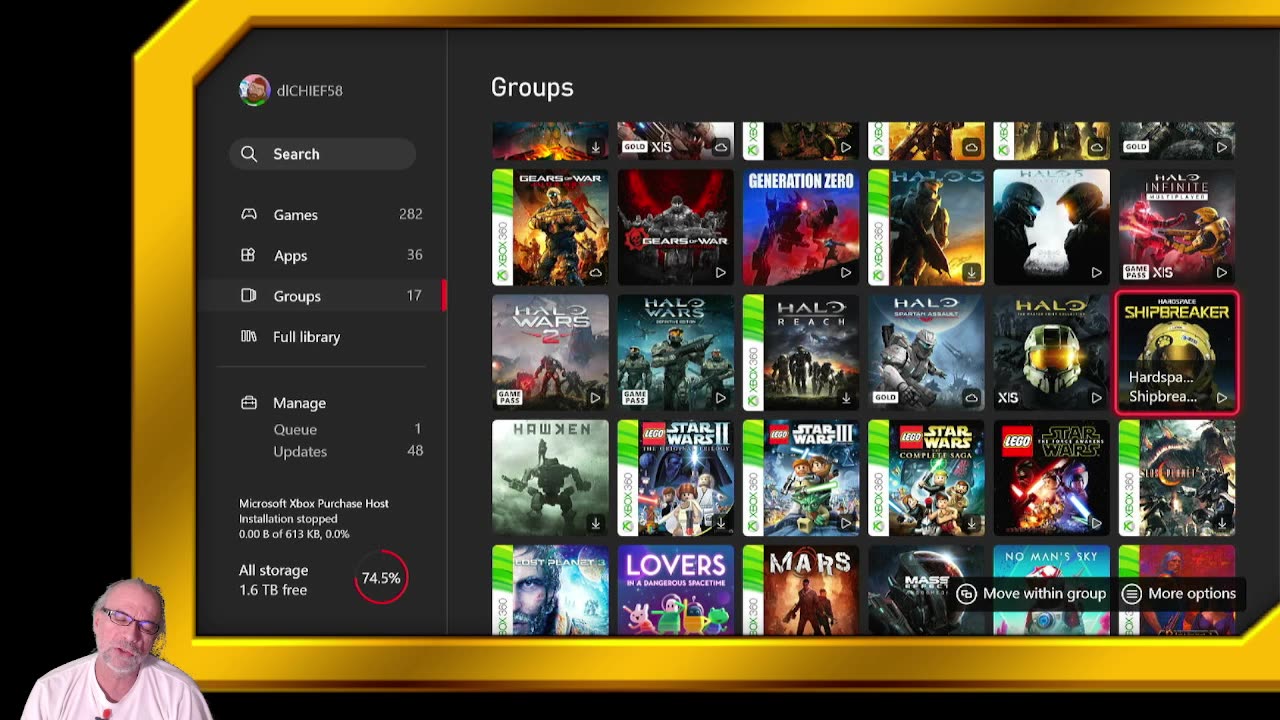Click the Groups page heading
This screenshot has height=720, width=1280.
[x=532, y=87]
